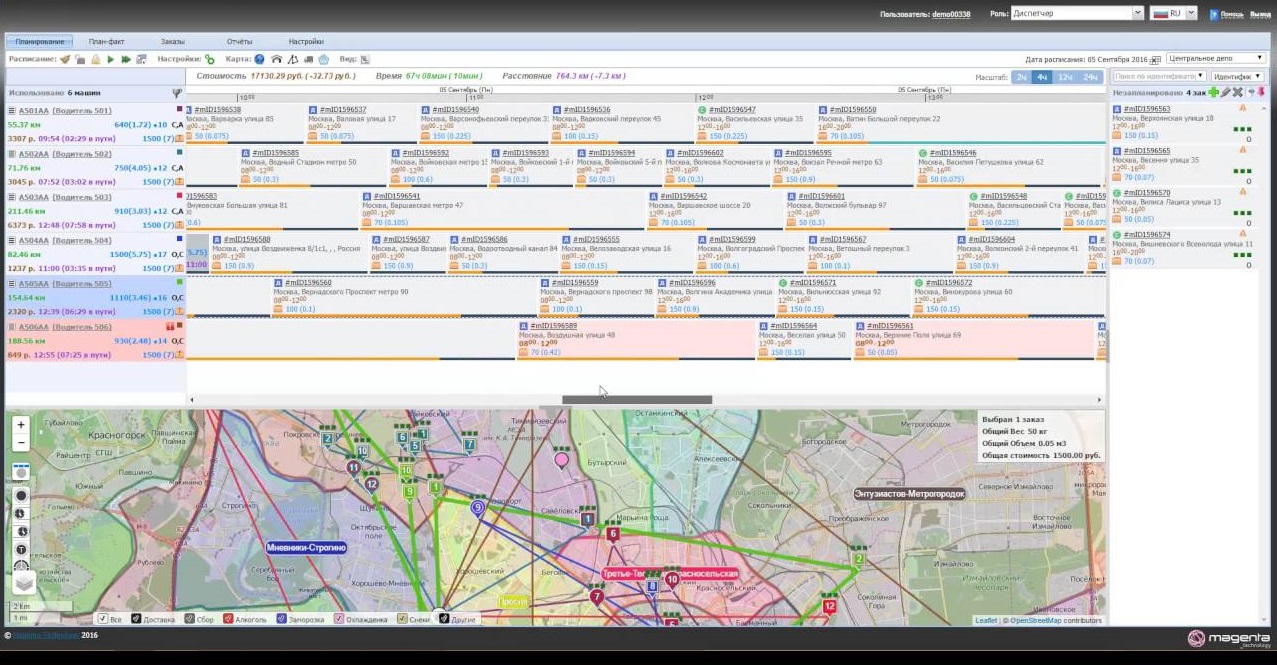This screenshot has width=1277, height=665.
Task: Click the horizontal timeline scrollbar thumb
Action: pyautogui.click(x=637, y=400)
